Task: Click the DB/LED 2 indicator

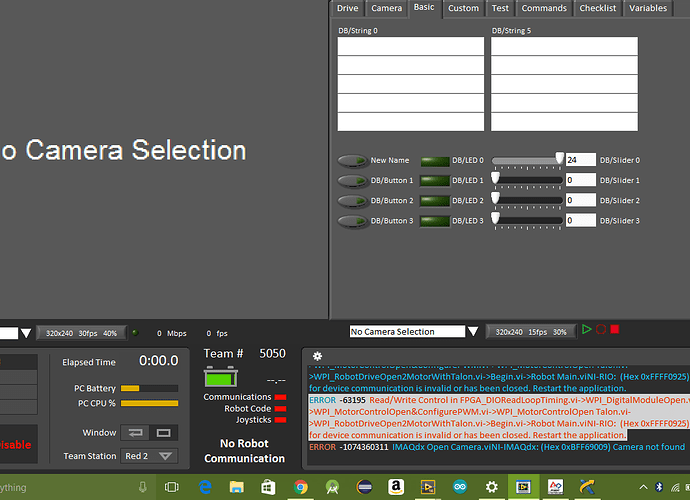Action: click(x=435, y=201)
